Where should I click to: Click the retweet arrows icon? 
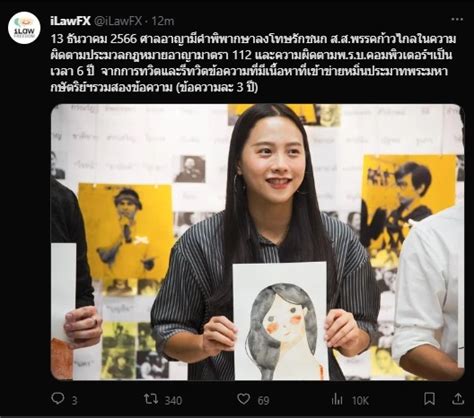tap(150, 399)
